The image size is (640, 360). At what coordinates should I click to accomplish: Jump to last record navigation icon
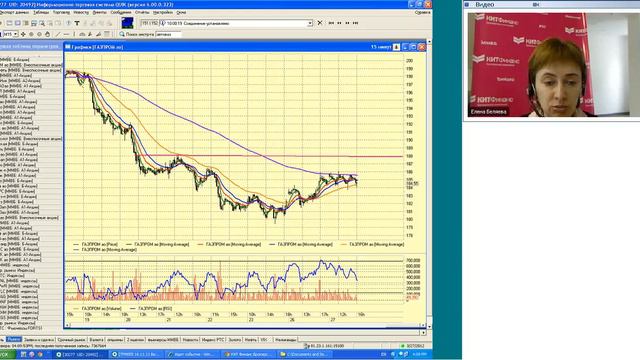click(356, 23)
